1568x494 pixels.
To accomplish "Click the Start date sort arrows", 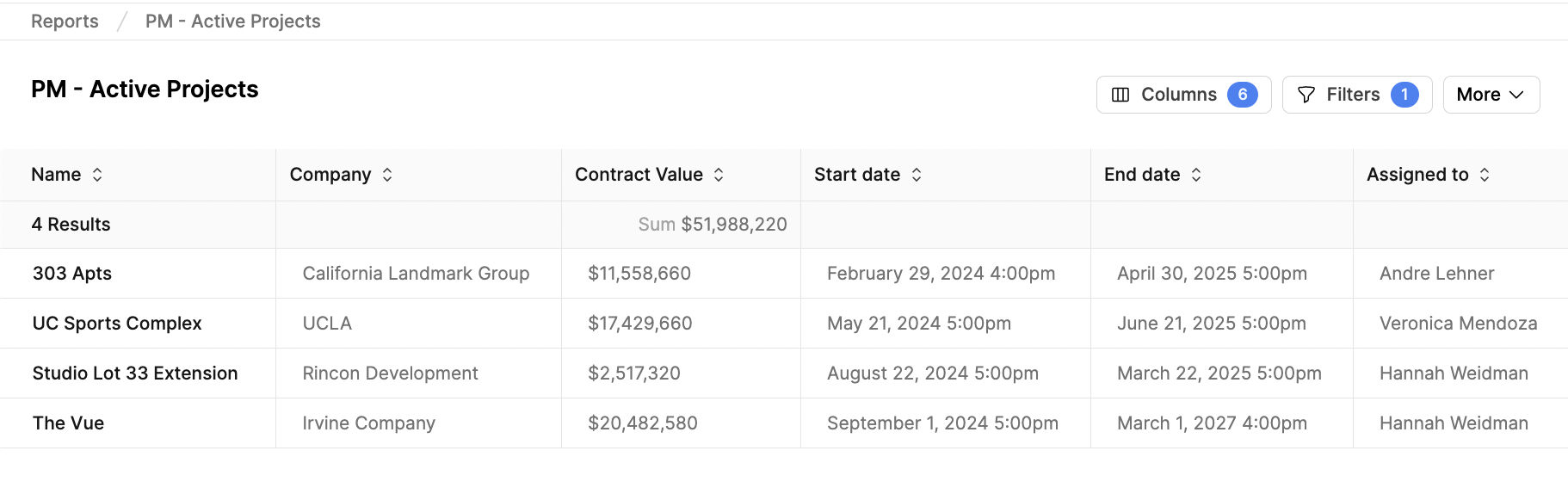I will click(917, 175).
